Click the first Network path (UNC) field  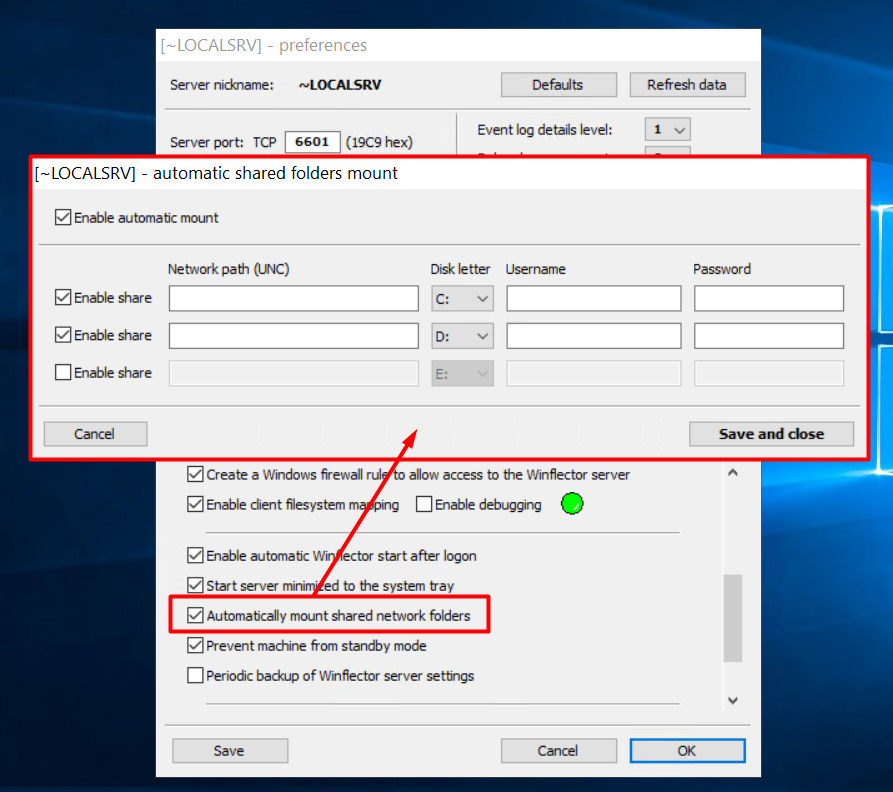[293, 298]
